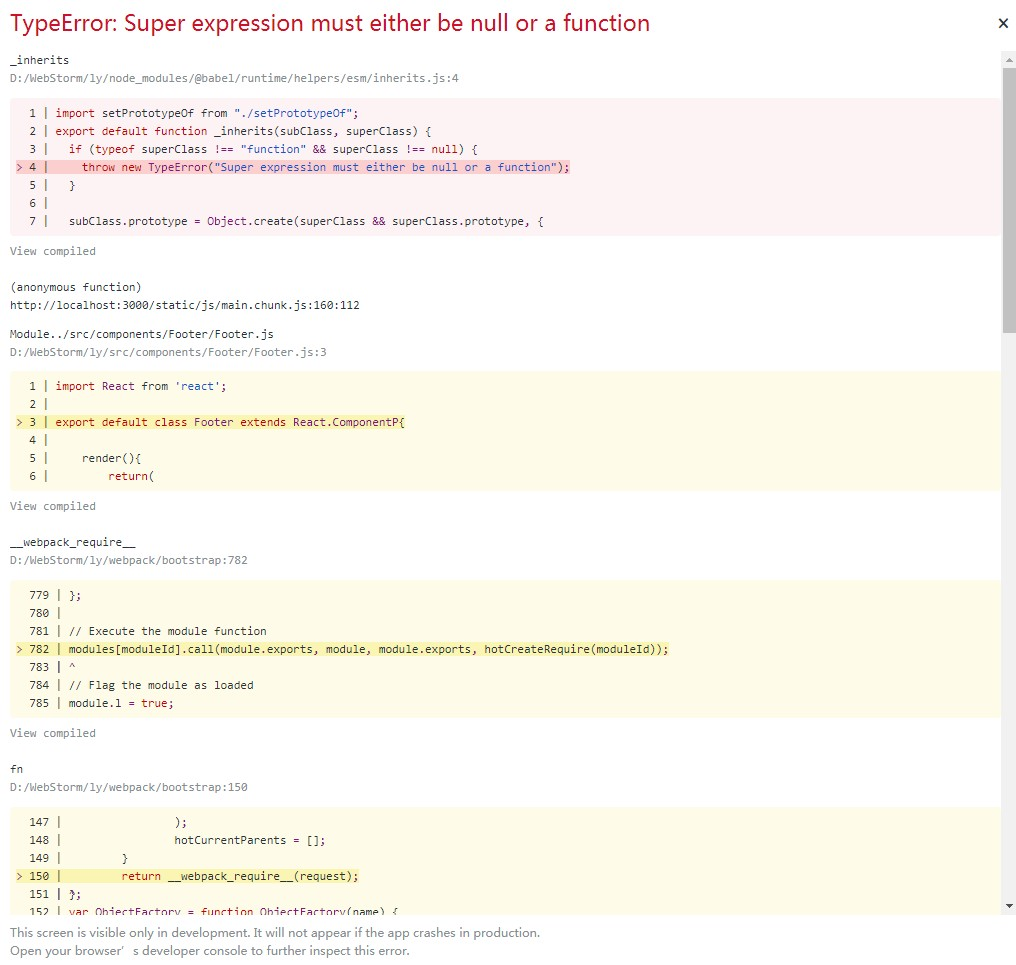Open the main.chunk.js:160:112 source link
The image size is (1016, 965).
click(186, 305)
